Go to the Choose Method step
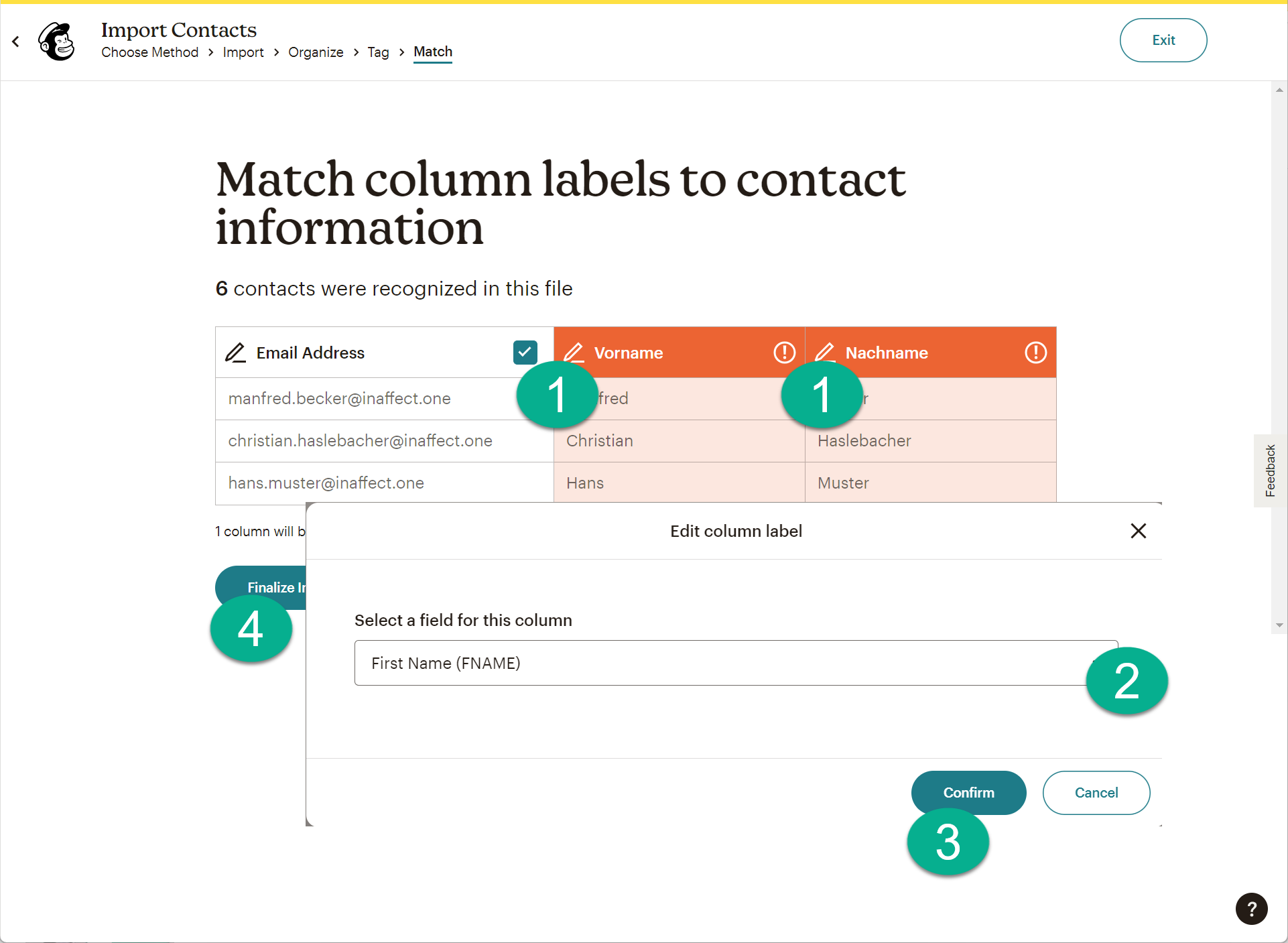The width and height of the screenshot is (1288, 943). [150, 52]
